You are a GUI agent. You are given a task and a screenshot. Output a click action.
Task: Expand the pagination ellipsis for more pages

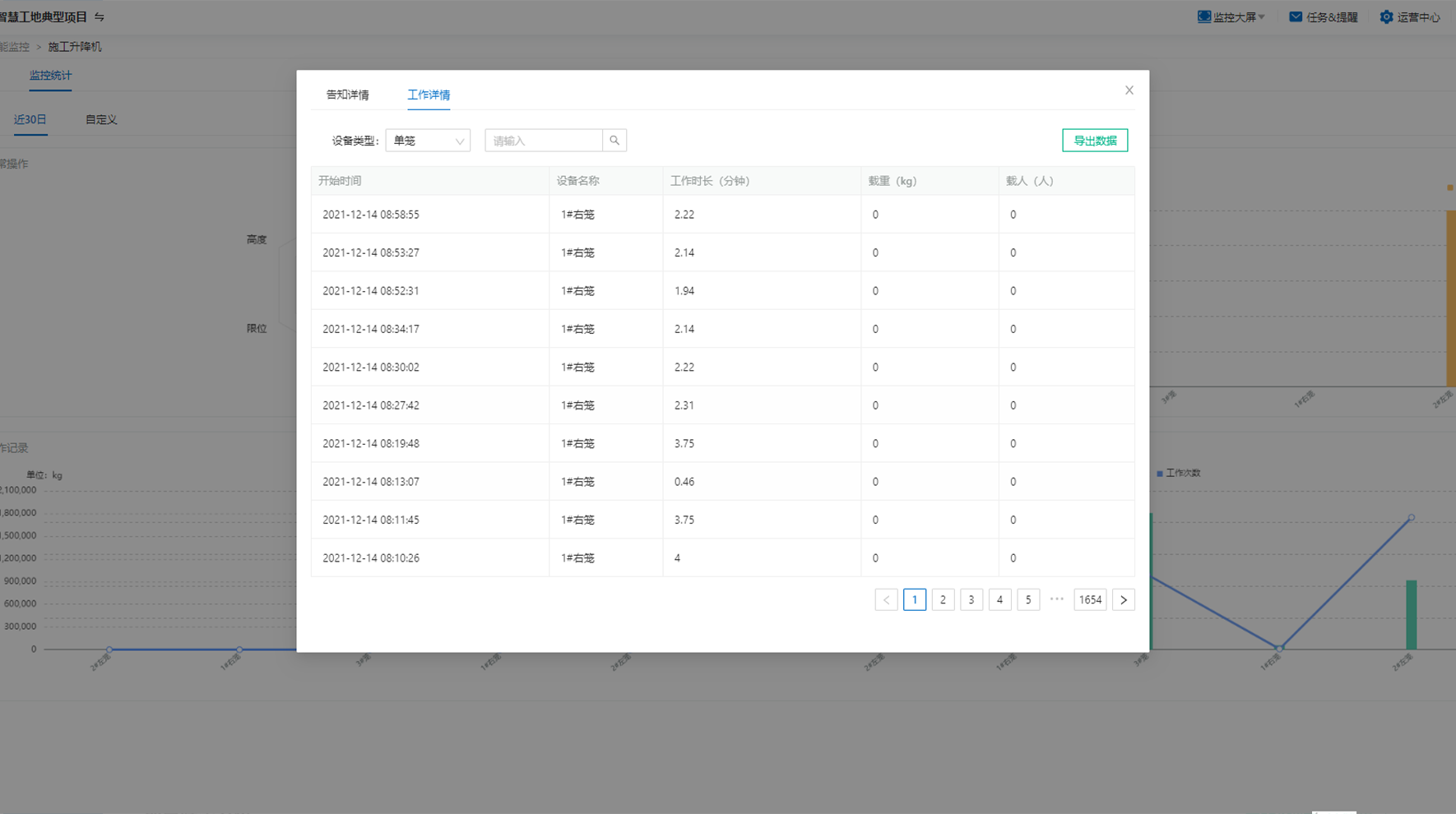pos(1057,599)
